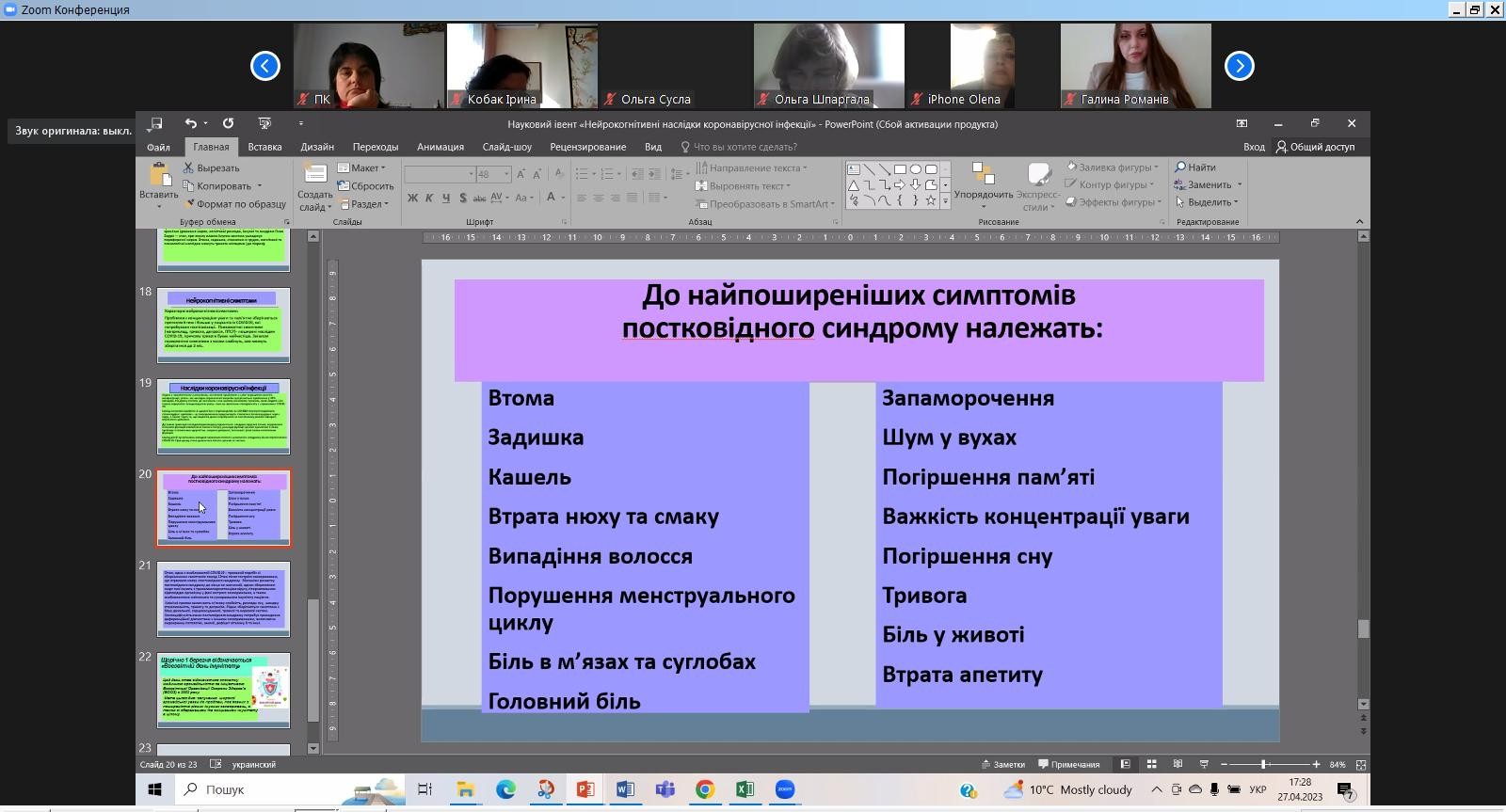Select slide 21 thumbnail in slide panel
This screenshot has width=1506, height=812.
click(x=223, y=599)
